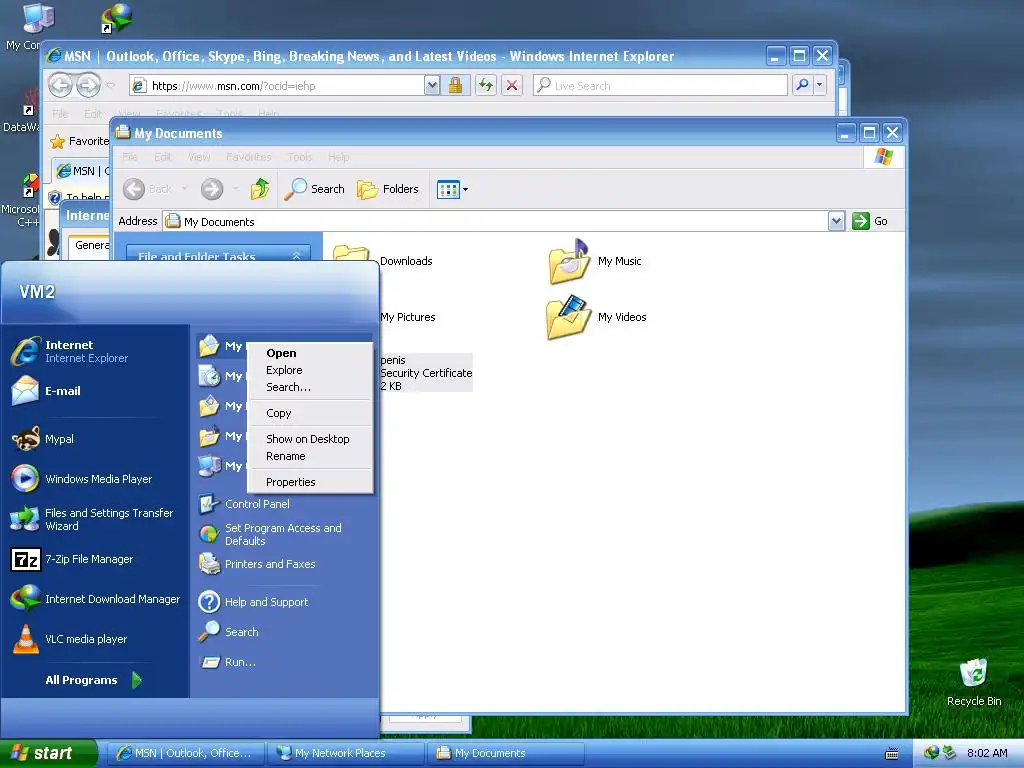Click the Live Search box
Image resolution: width=1024 pixels, height=768 pixels.
click(x=660, y=86)
